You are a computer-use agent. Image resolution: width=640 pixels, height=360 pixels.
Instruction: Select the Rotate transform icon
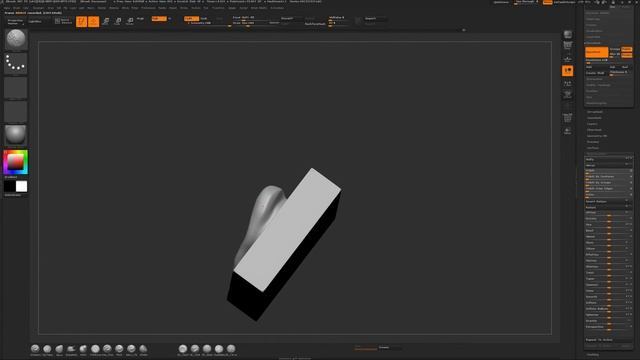pyautogui.click(x=130, y=21)
